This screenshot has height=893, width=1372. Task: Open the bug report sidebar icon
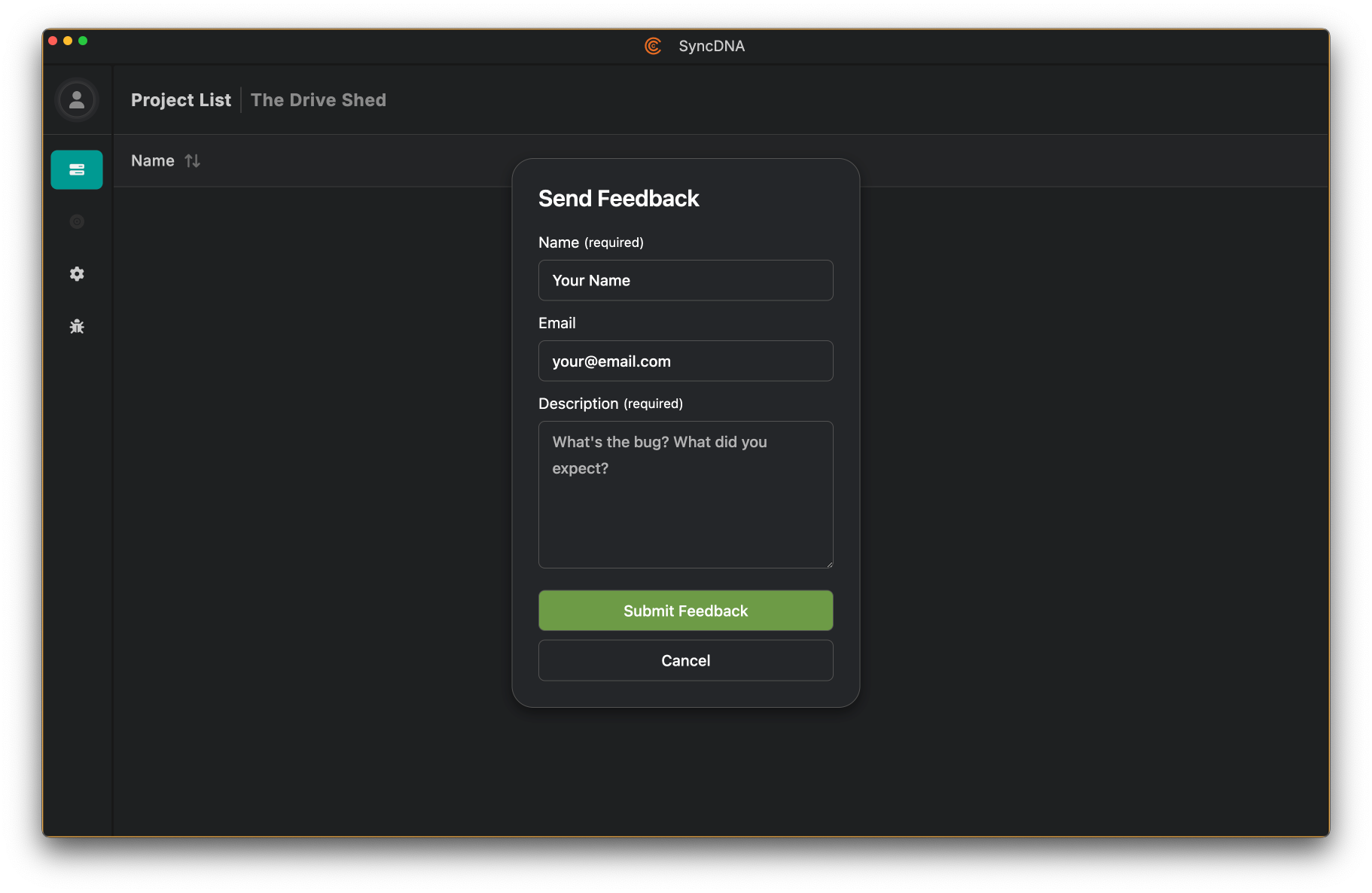coord(76,326)
